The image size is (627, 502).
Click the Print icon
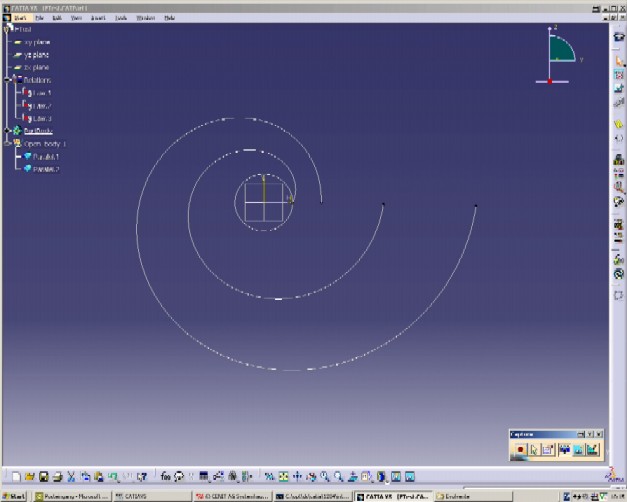(x=58, y=476)
